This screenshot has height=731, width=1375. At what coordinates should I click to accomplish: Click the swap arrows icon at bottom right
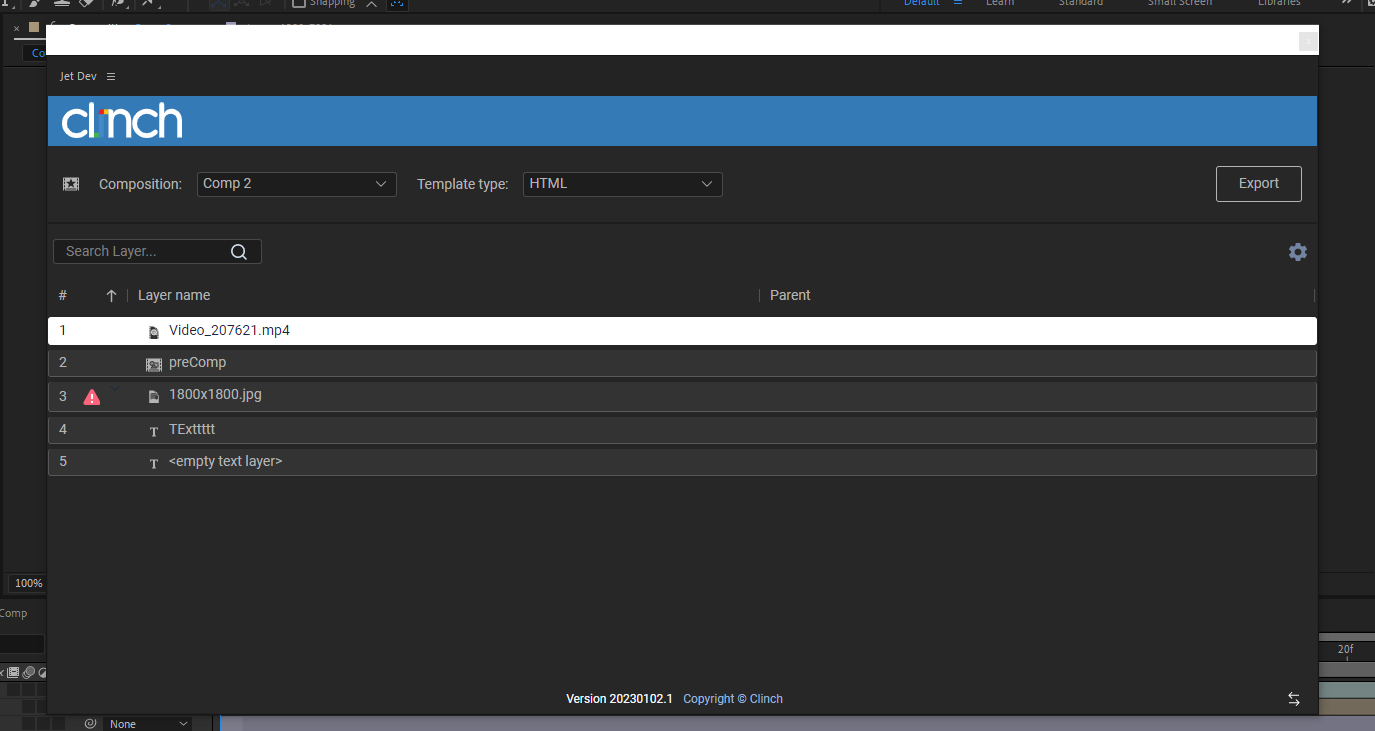point(1294,699)
